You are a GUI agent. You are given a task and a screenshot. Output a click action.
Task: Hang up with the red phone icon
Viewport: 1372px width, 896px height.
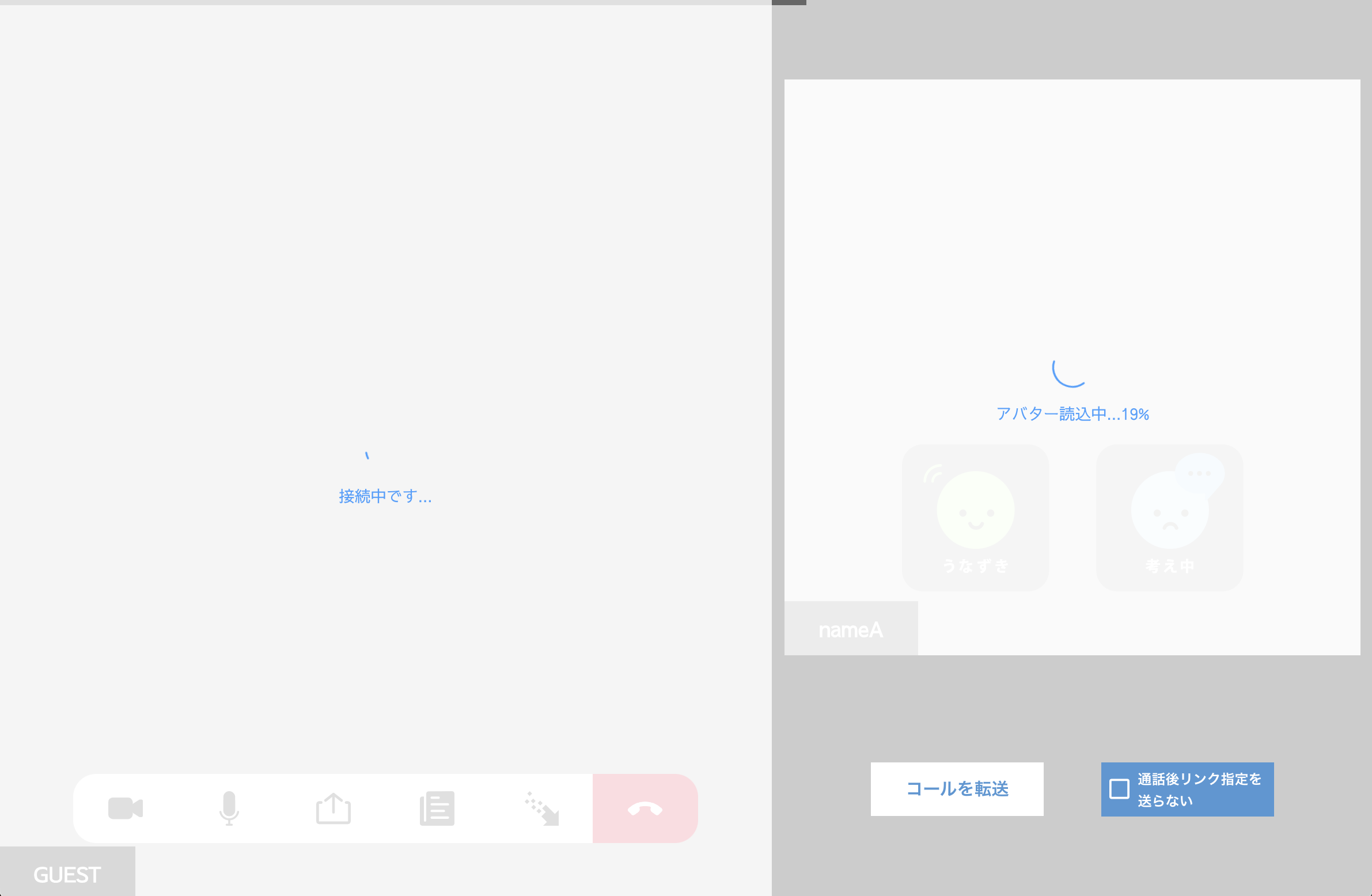point(645,808)
